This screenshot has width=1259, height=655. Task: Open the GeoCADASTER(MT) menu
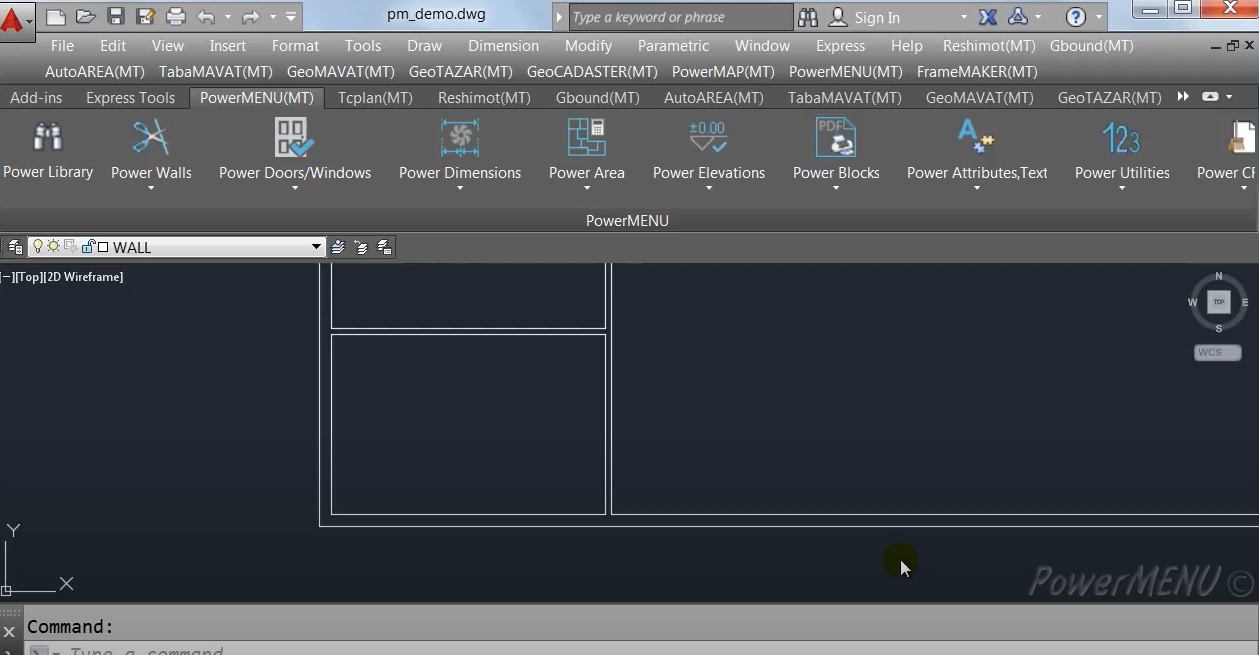592,72
